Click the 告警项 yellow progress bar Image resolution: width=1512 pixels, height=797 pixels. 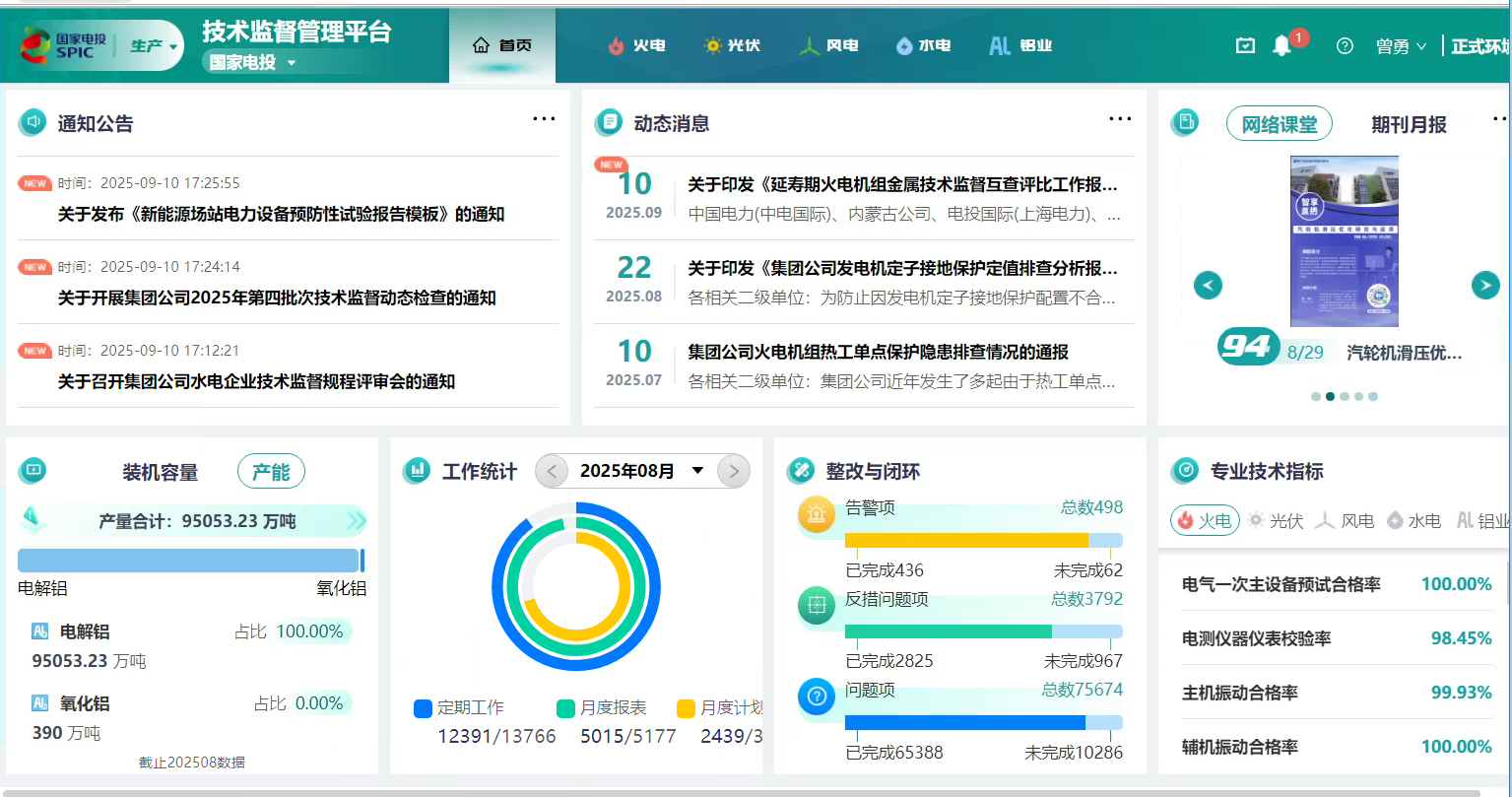tap(966, 540)
